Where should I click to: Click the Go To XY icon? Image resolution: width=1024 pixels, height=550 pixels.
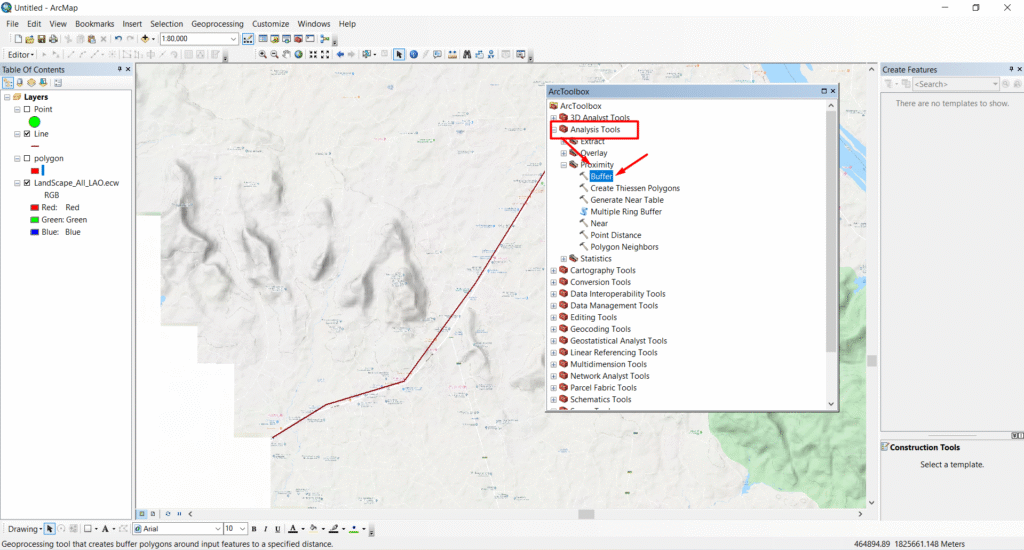point(490,55)
